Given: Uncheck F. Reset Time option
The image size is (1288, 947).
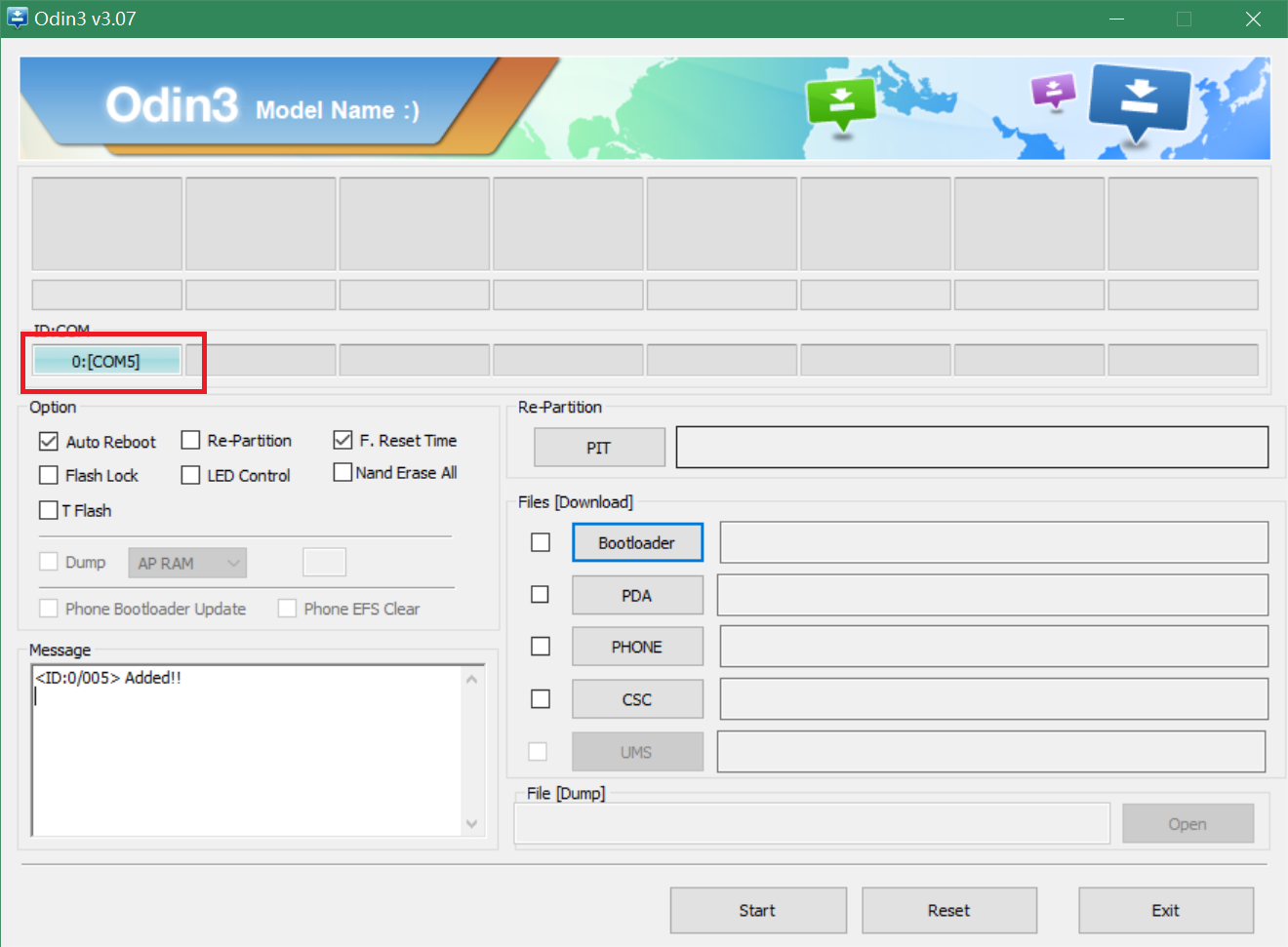Looking at the screenshot, I should [x=342, y=441].
